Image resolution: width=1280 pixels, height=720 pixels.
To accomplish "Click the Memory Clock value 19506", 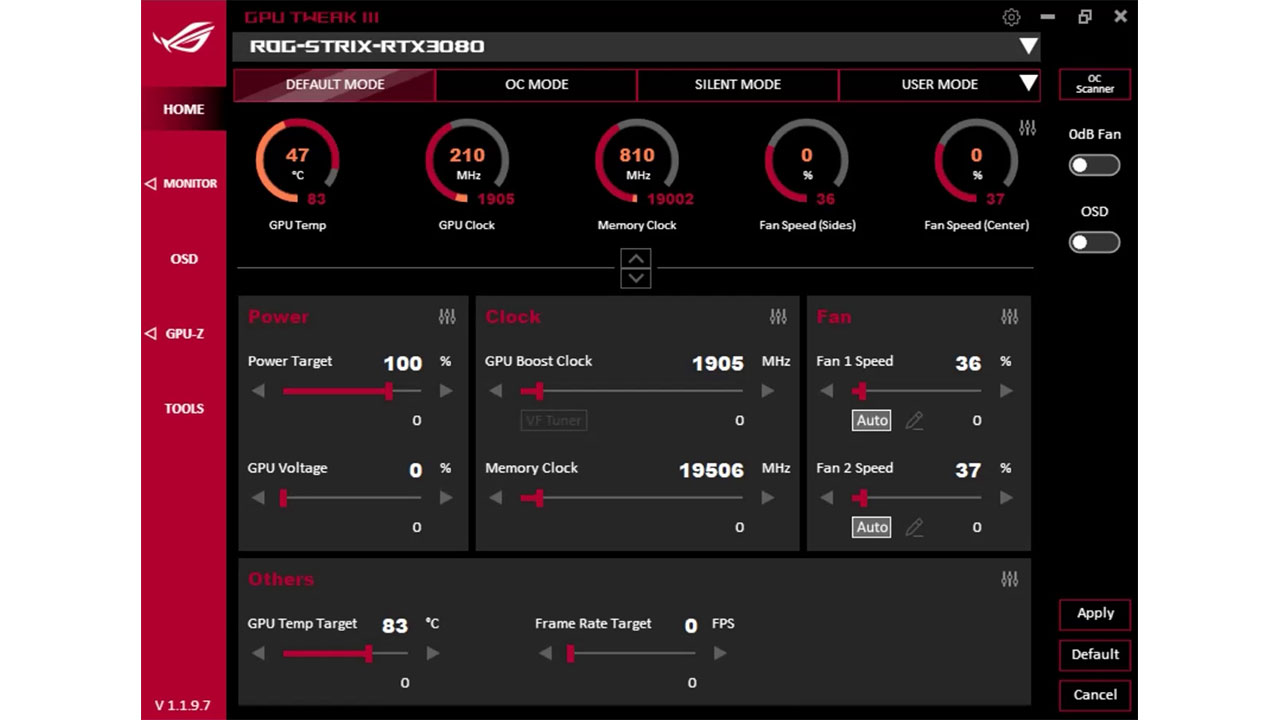I will 711,470.
